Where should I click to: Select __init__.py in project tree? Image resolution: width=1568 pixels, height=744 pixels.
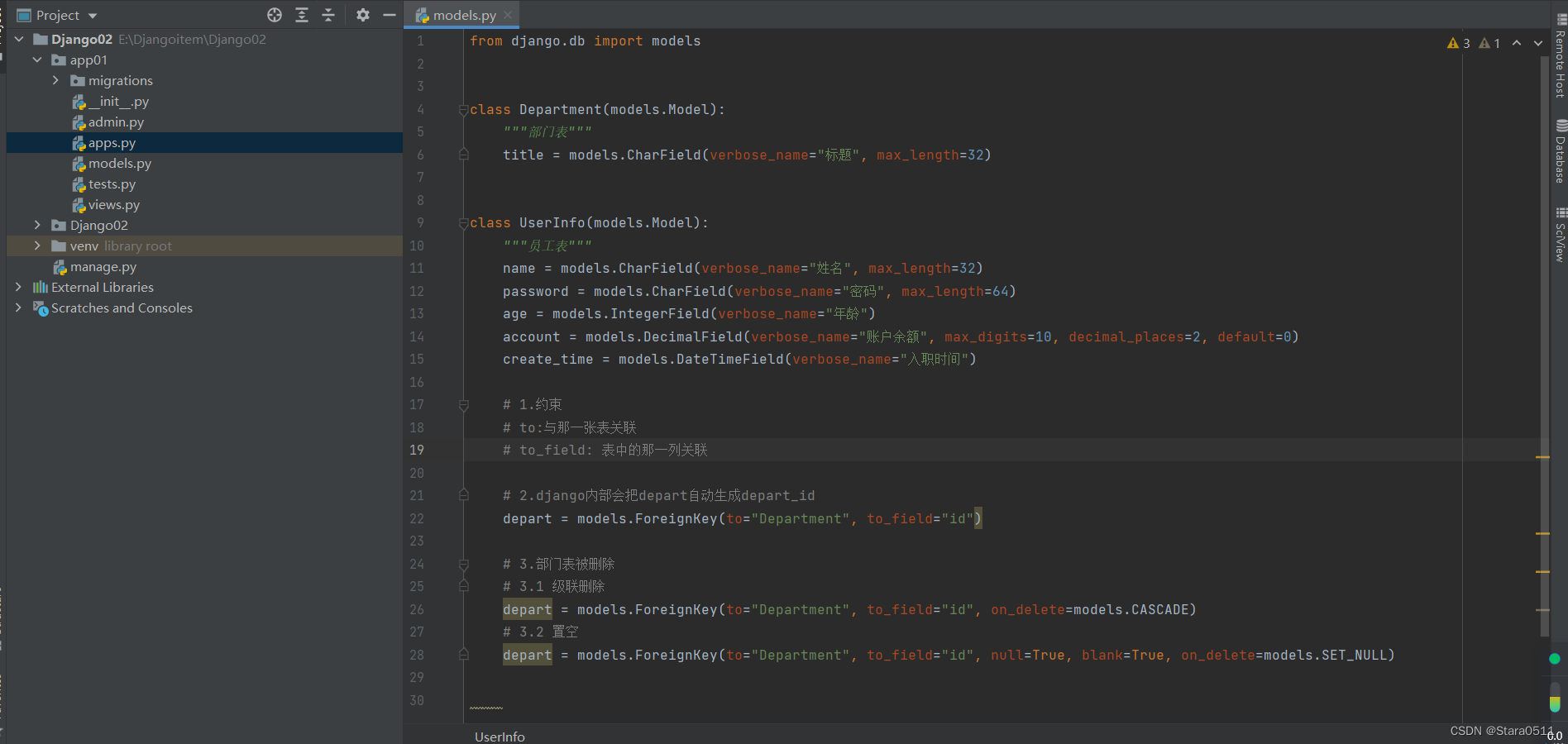[x=118, y=101]
